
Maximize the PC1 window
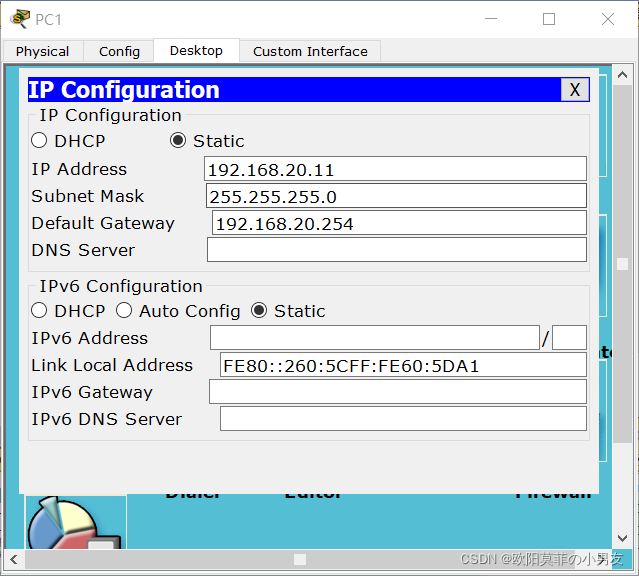pos(549,19)
